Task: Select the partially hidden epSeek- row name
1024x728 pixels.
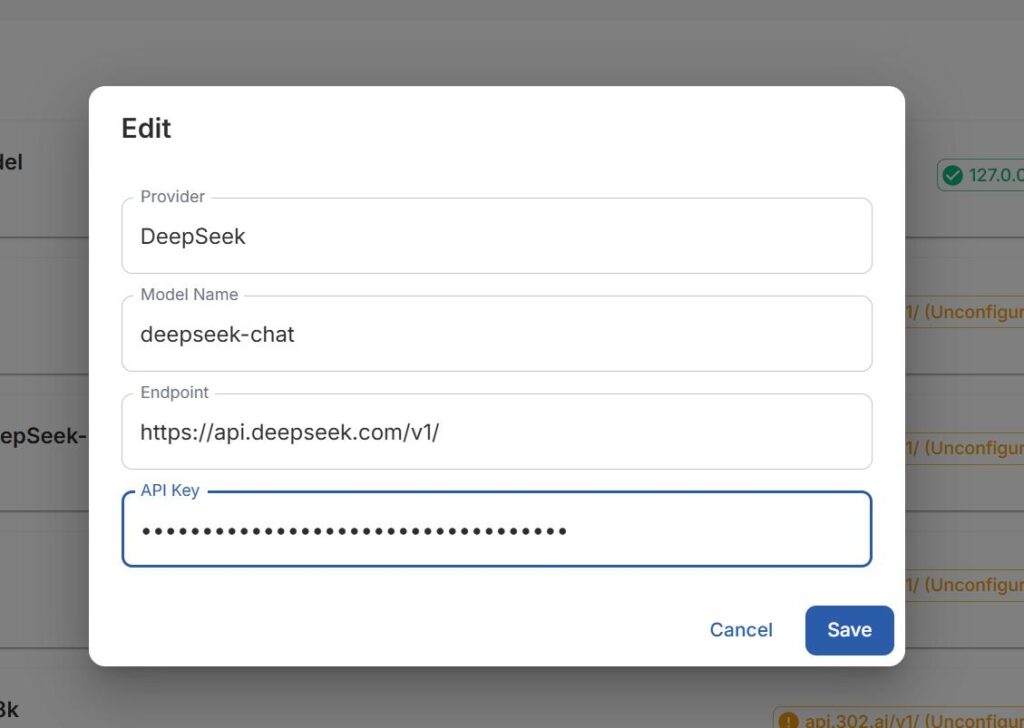Action: pyautogui.click(x=43, y=436)
